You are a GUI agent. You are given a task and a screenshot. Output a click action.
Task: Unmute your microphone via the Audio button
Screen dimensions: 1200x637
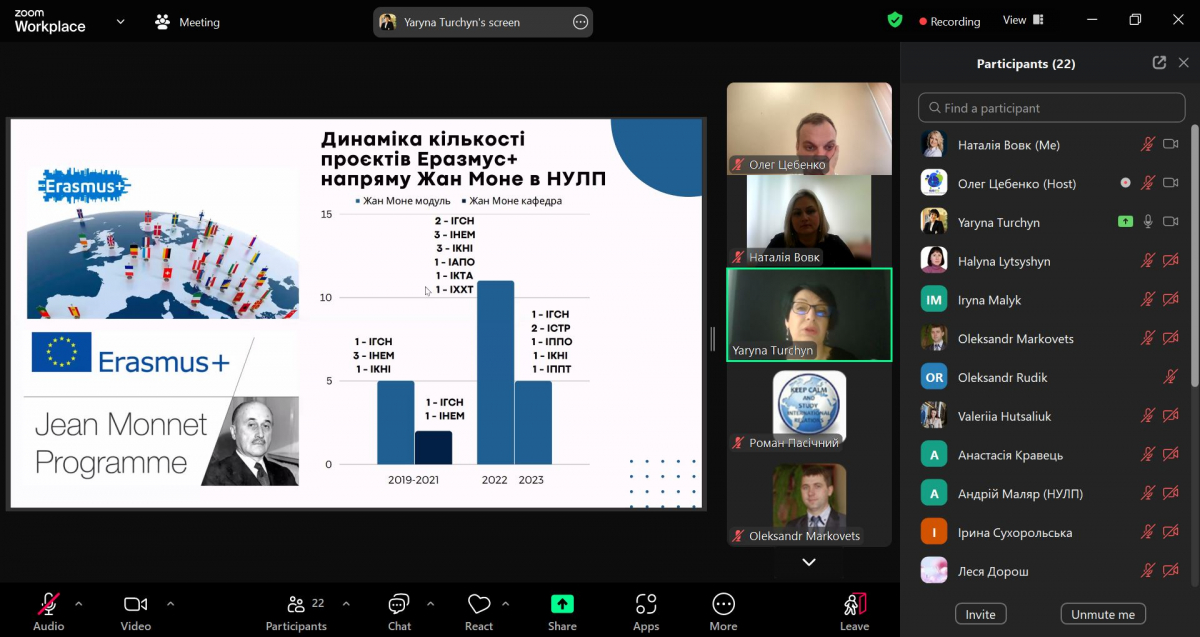coord(48,610)
